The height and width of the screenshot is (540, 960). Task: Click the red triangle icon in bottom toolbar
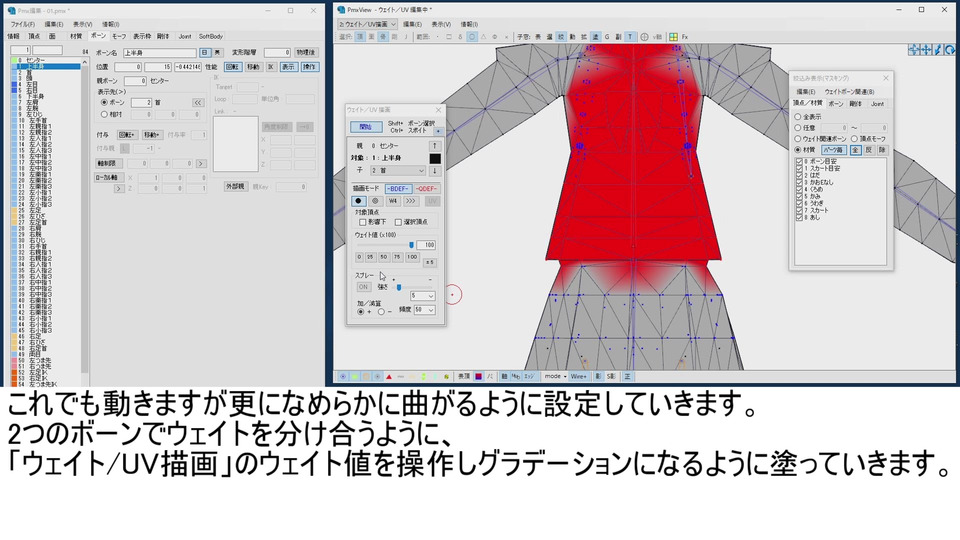[x=390, y=376]
